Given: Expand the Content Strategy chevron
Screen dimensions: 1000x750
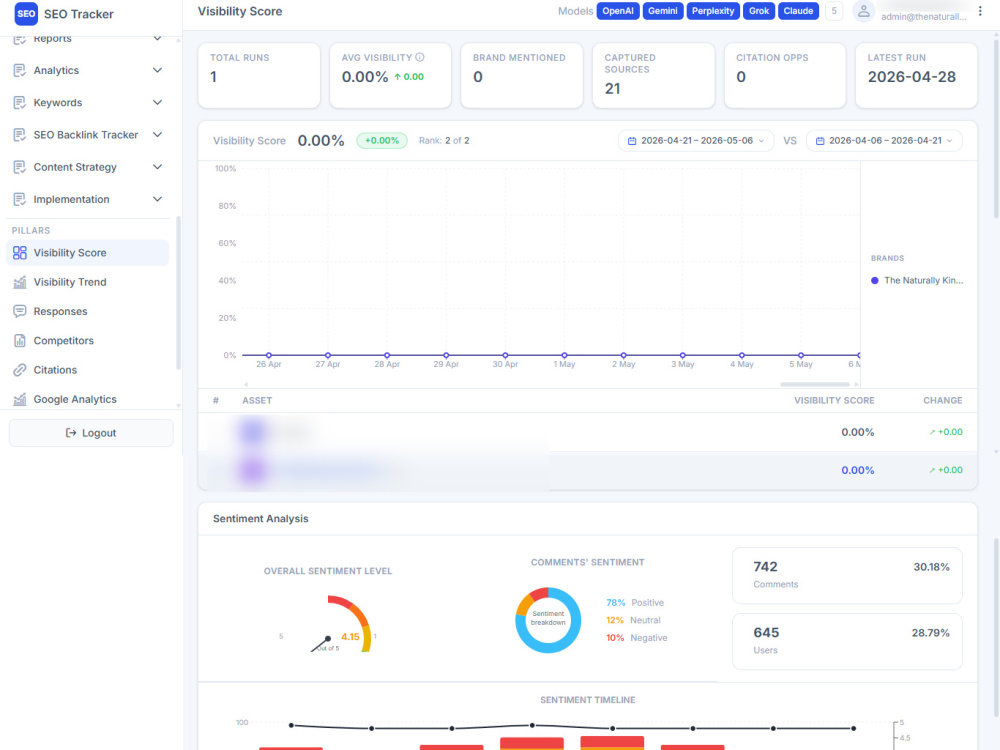Looking at the screenshot, I should coord(158,166).
